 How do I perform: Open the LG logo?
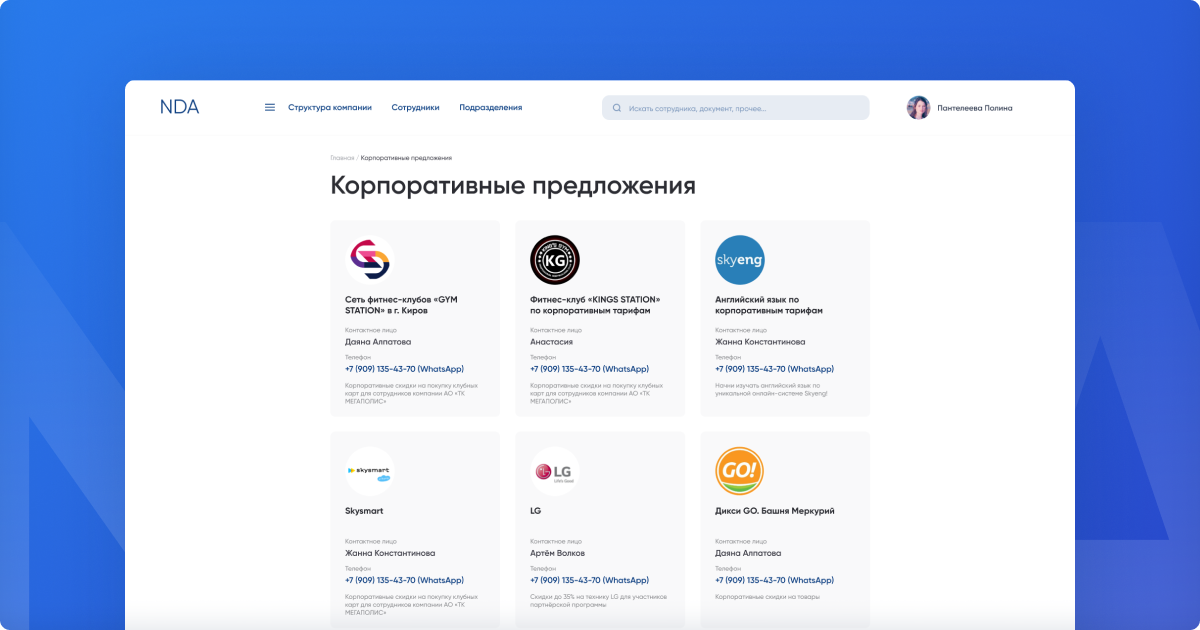tap(555, 472)
